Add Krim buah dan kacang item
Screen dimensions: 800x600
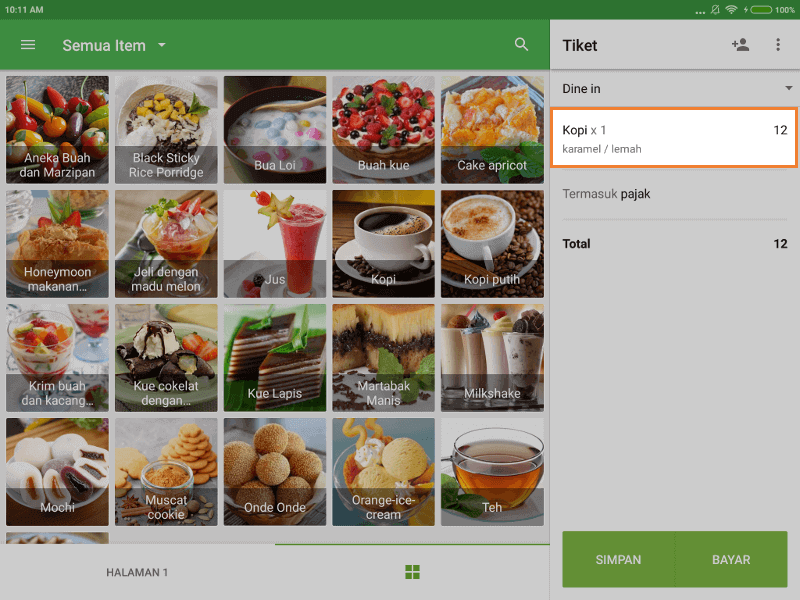(57, 358)
